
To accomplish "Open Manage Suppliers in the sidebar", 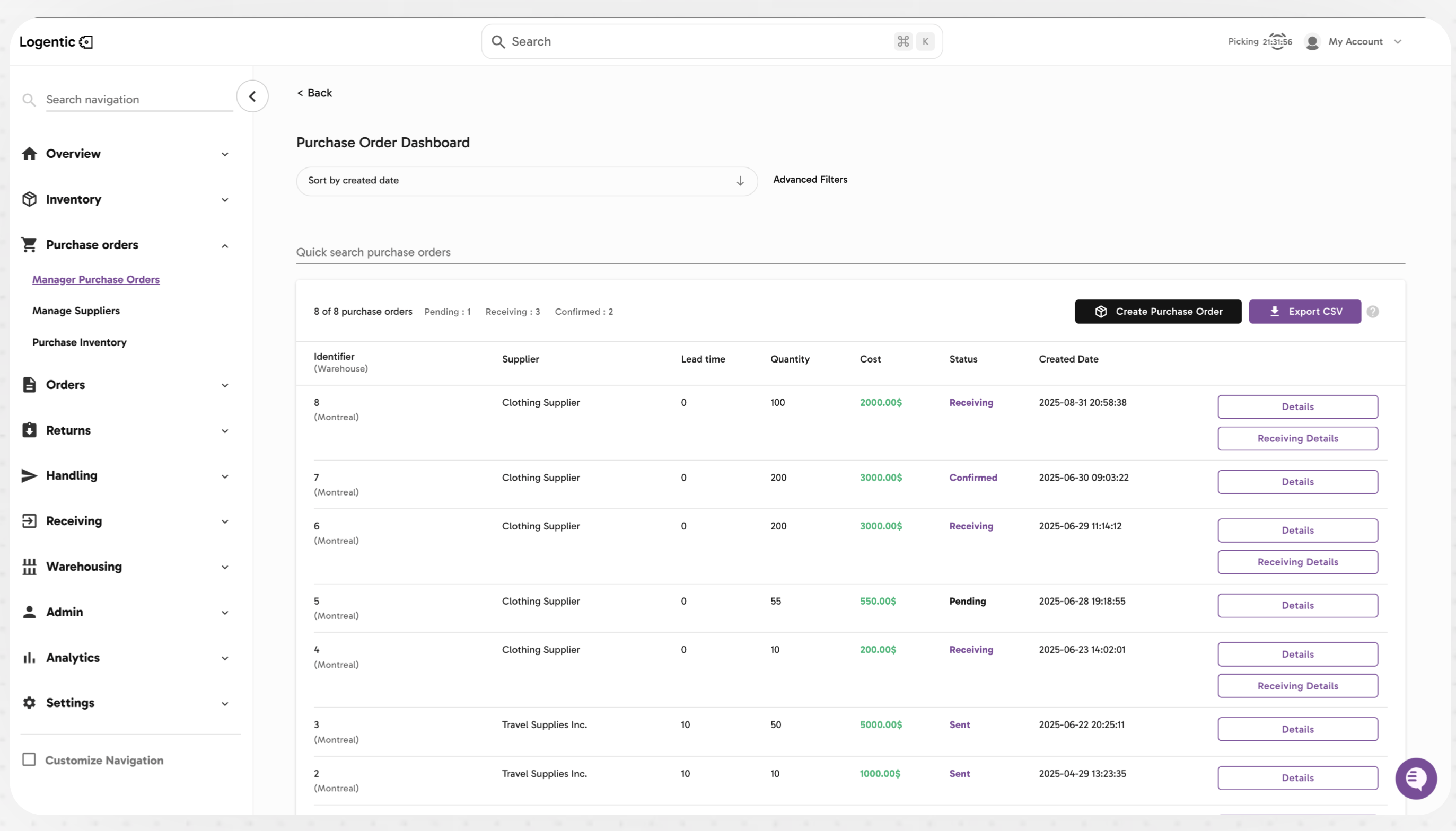I will click(76, 311).
